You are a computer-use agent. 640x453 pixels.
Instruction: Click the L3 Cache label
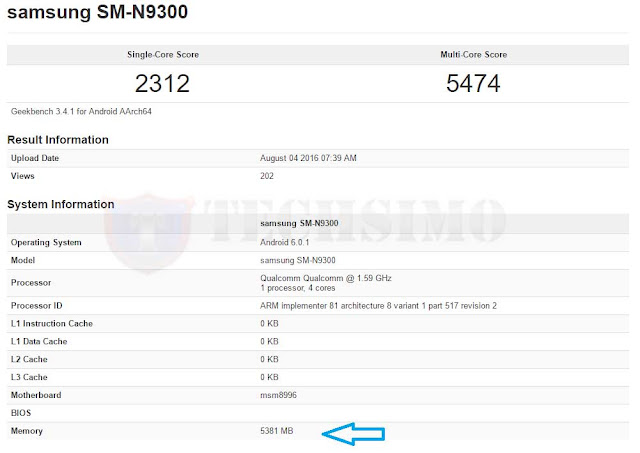coord(29,378)
